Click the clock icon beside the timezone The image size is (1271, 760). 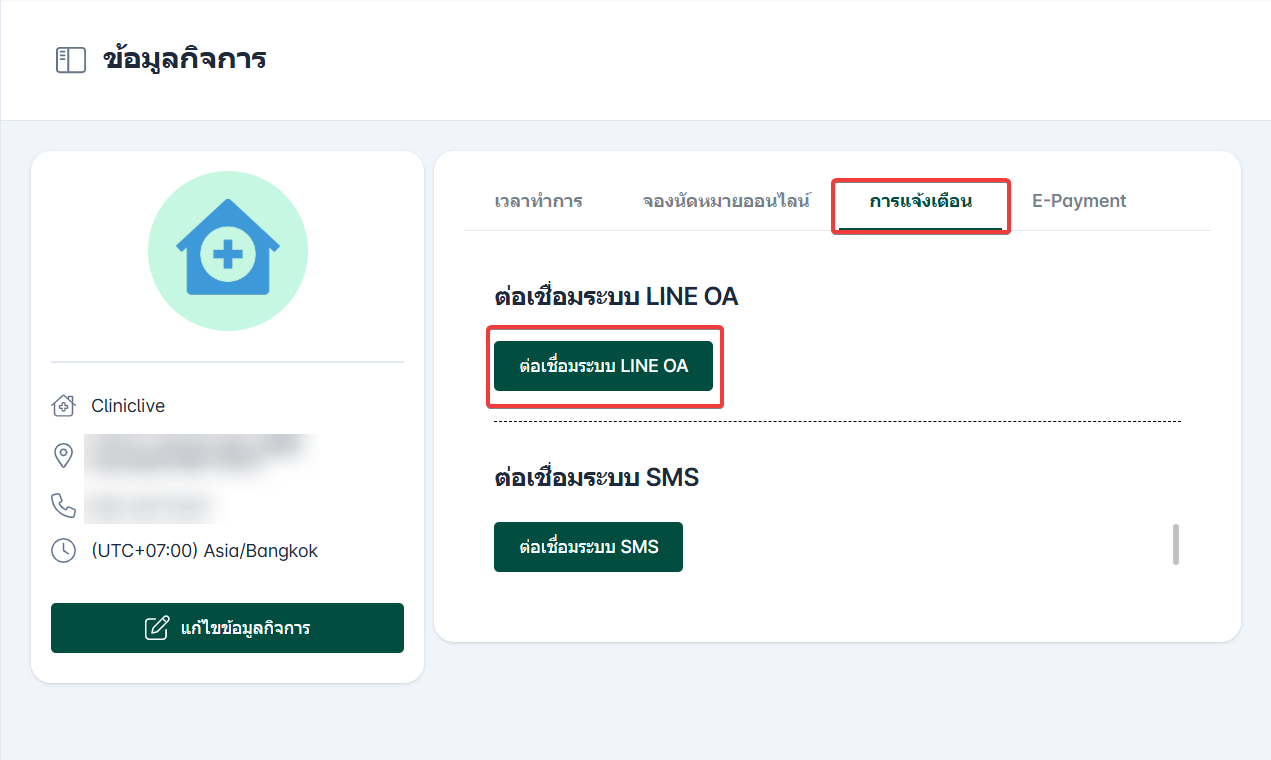pyautogui.click(x=63, y=551)
